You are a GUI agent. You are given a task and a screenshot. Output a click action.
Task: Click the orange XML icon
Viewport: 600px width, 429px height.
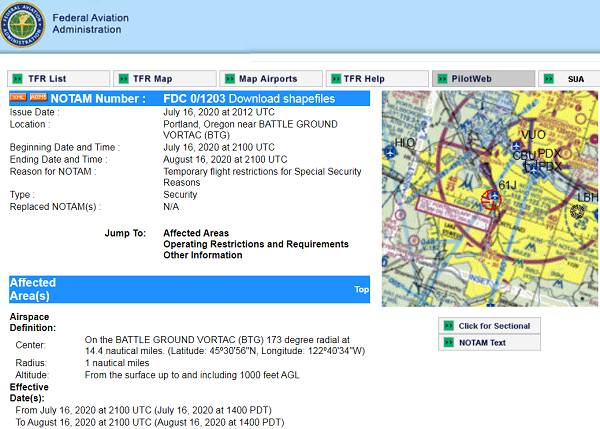coord(18,98)
